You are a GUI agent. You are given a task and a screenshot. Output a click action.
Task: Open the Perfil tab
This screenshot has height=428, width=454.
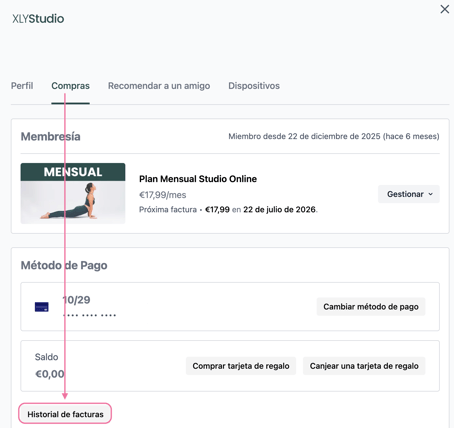coord(22,86)
